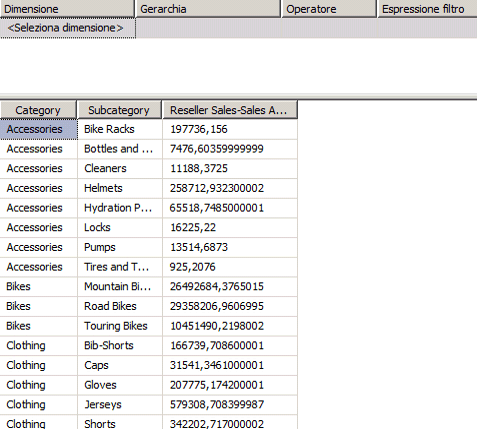Select the Road Bikes cell
This screenshot has height=429, width=477.
[120, 306]
